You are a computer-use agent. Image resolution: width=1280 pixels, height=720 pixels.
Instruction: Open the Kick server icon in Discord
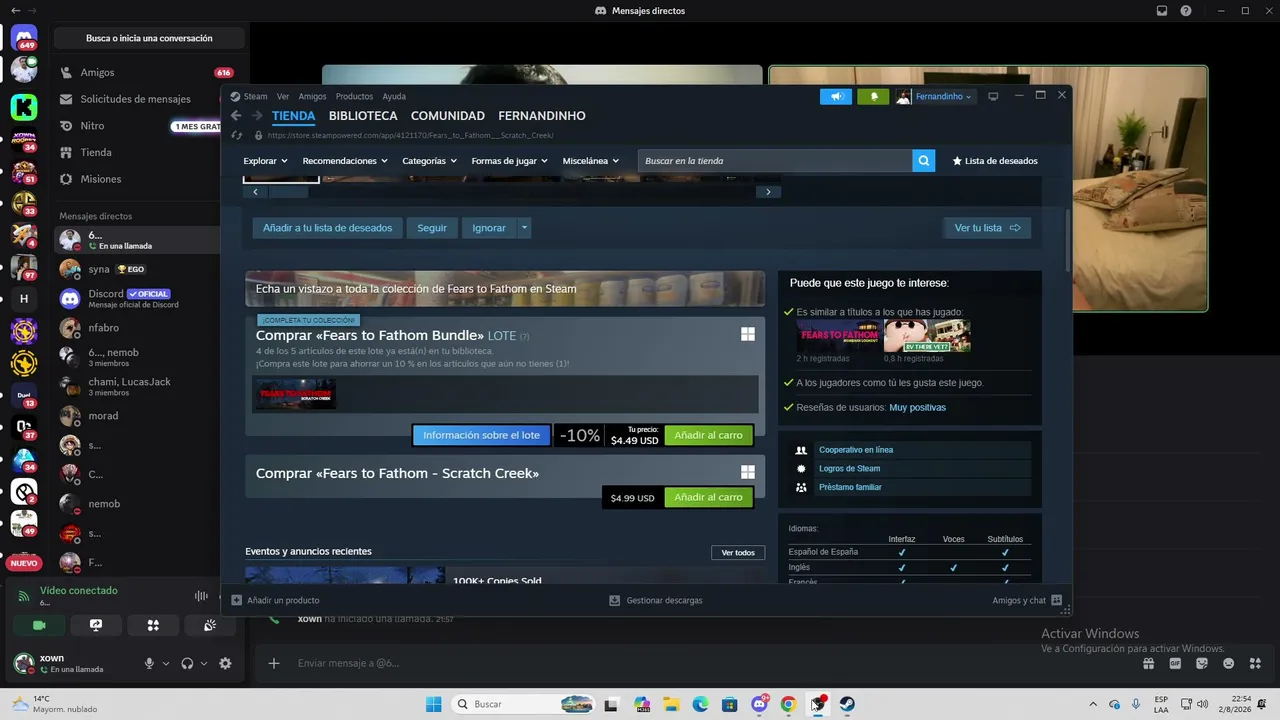pos(24,107)
